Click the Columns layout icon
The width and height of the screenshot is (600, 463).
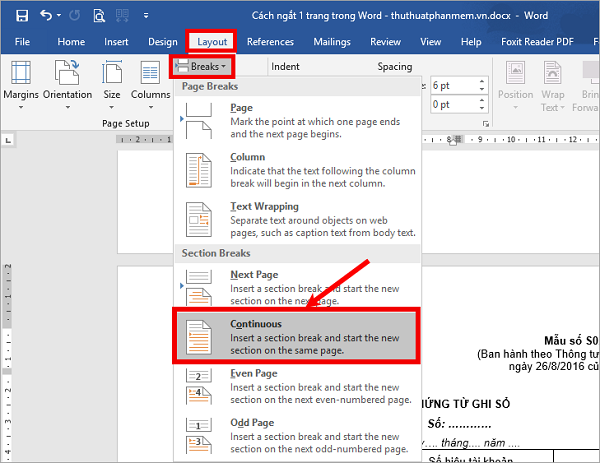150,75
